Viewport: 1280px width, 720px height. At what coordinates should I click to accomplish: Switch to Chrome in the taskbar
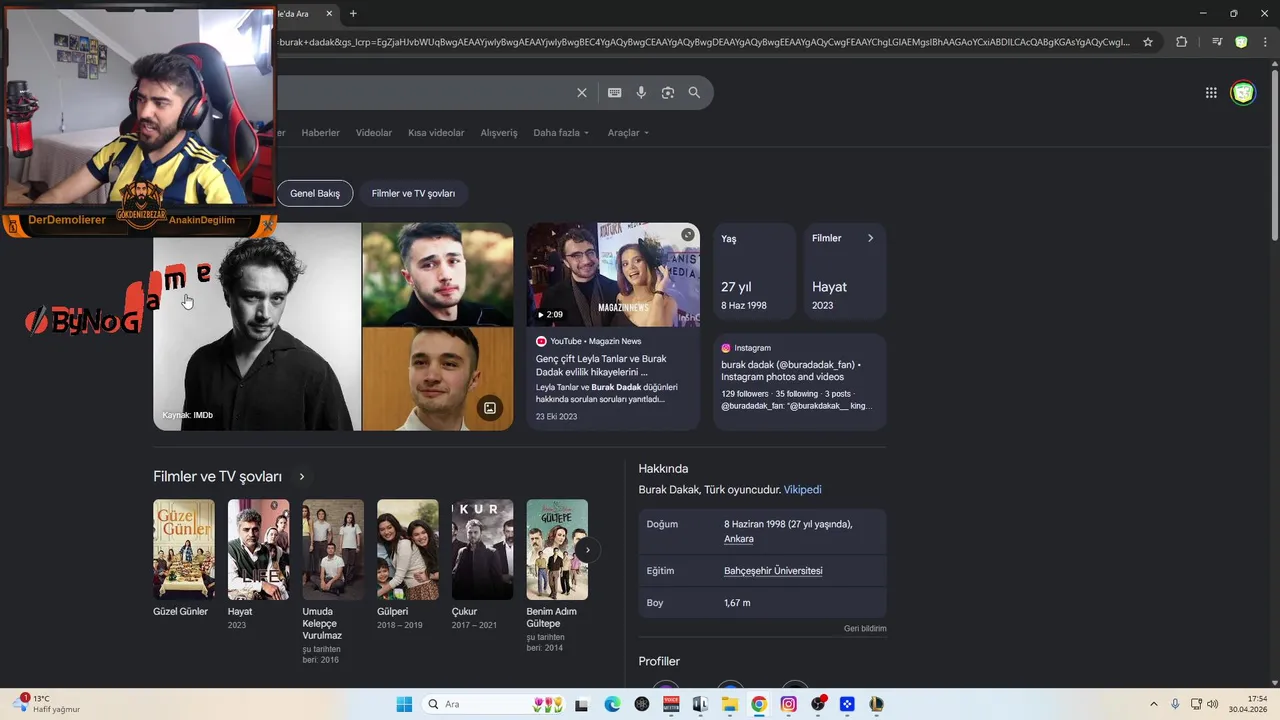coord(759,704)
